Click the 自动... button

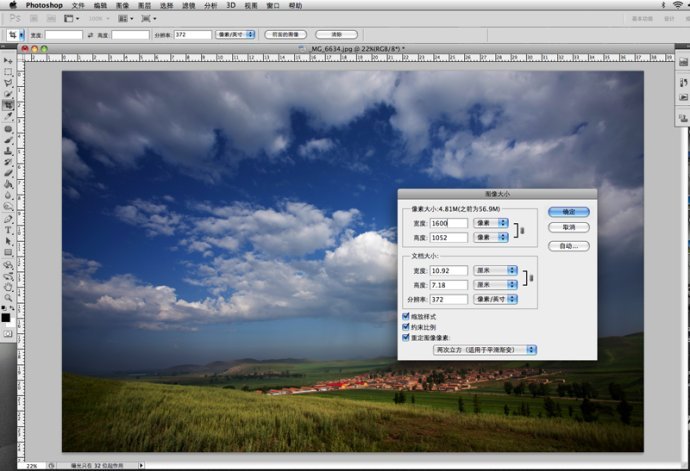pyautogui.click(x=569, y=245)
